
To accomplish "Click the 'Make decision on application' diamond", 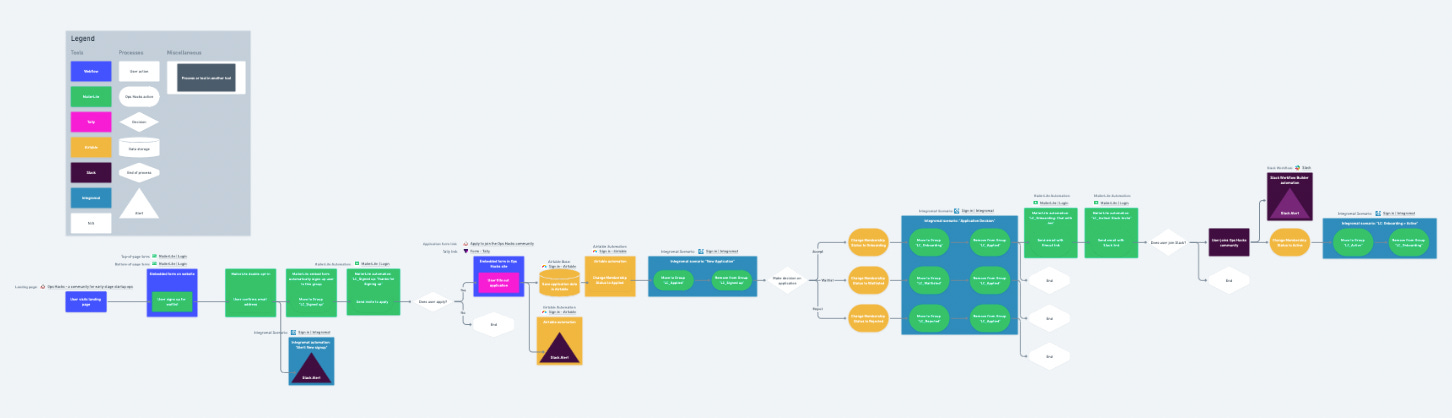I will [x=788, y=282].
